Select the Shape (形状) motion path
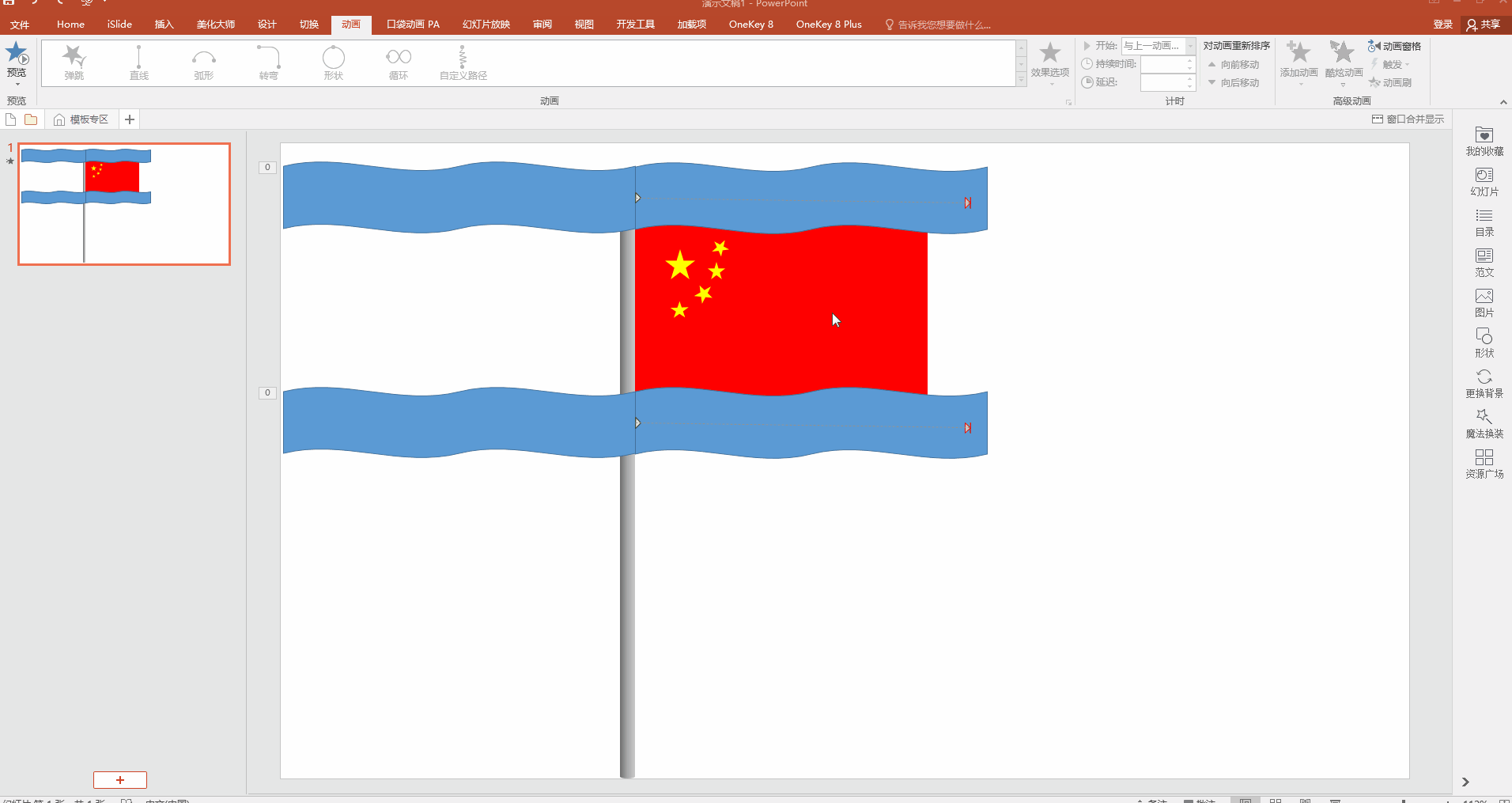 click(x=334, y=63)
